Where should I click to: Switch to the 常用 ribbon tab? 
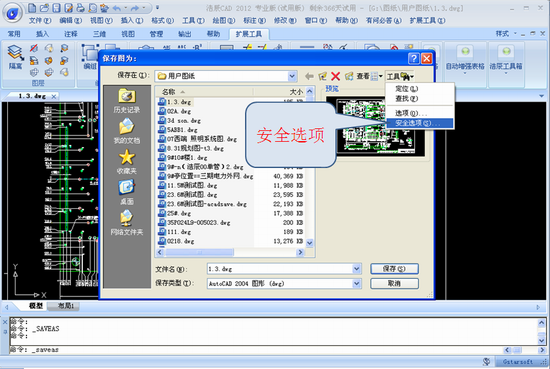(x=14, y=34)
